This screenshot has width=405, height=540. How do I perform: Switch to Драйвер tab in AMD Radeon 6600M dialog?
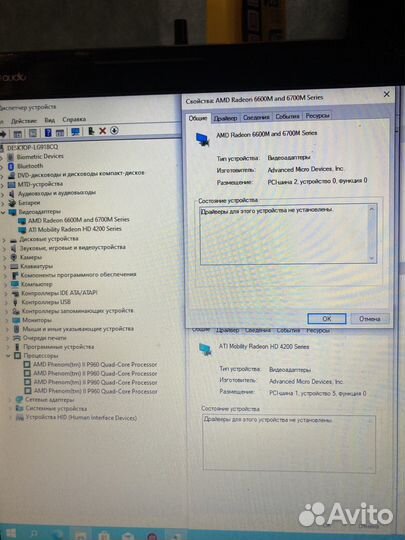coord(226,118)
